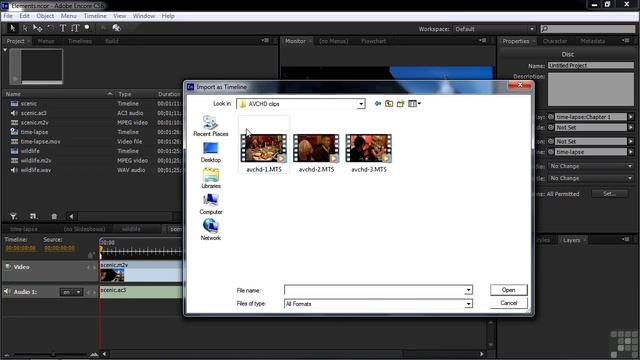
Task: Open second No Change dropdown
Action: tap(591, 178)
